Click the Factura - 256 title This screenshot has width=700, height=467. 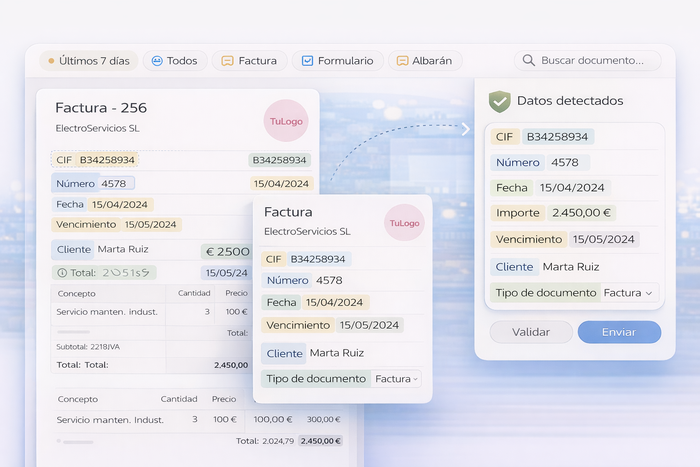click(x=101, y=108)
